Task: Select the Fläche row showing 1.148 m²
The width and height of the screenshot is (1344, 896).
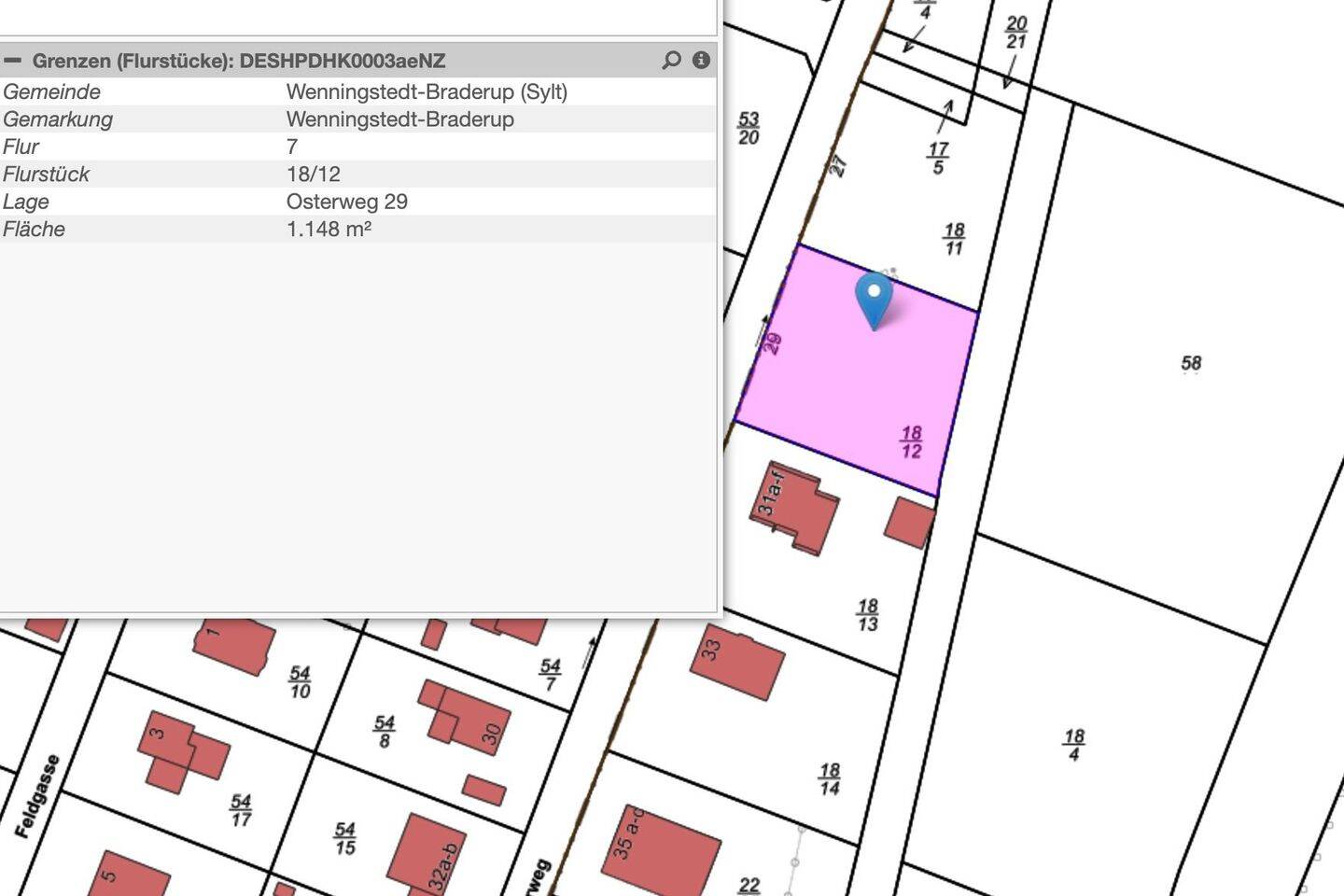Action: coord(329,230)
